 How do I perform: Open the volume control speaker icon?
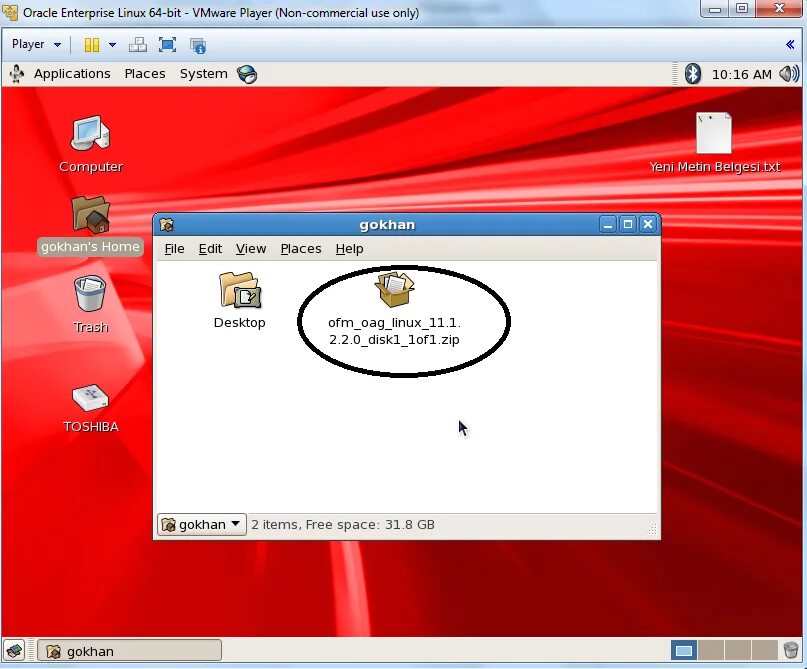(788, 74)
